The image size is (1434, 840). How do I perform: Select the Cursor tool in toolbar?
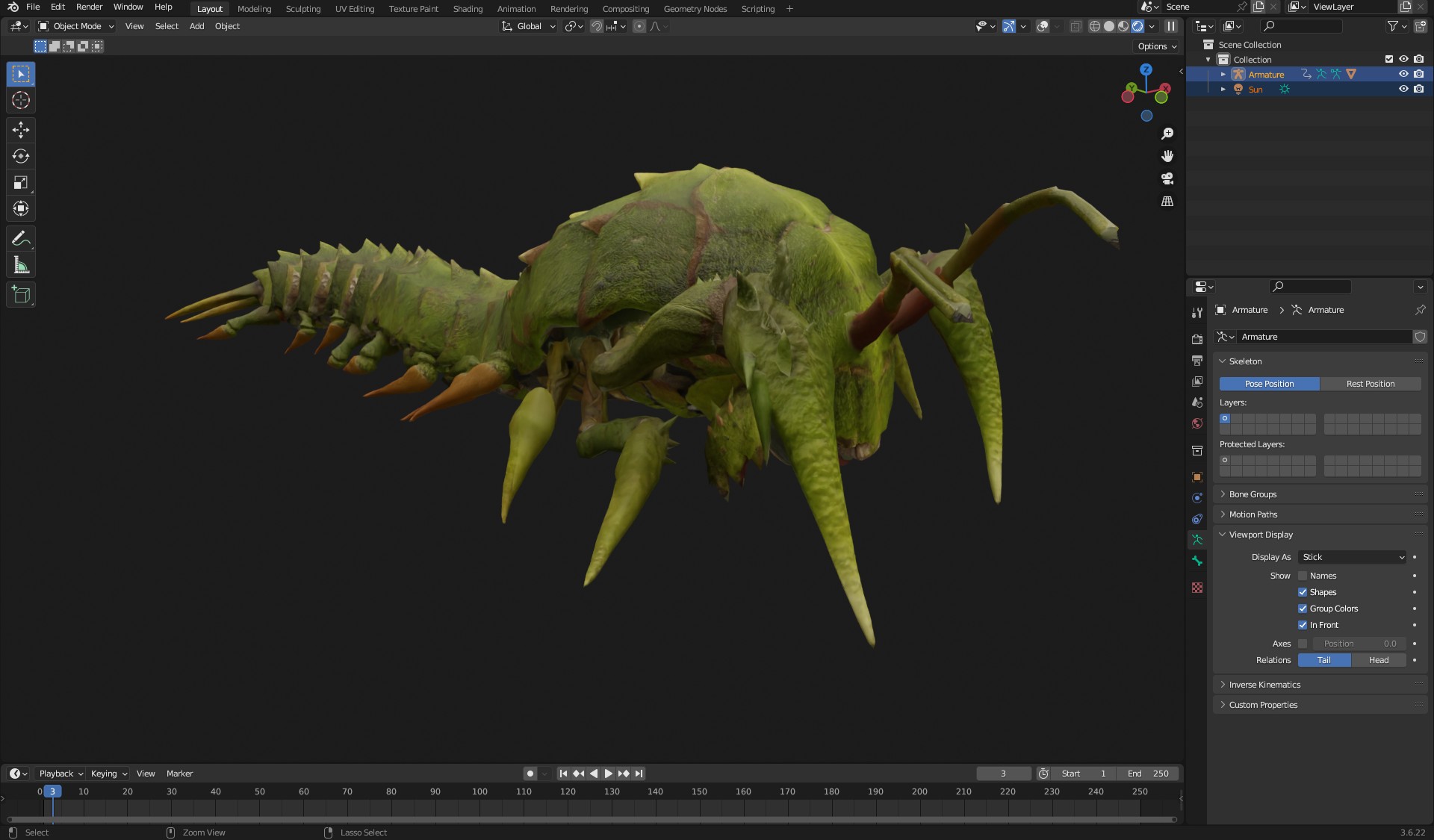pos(21,101)
